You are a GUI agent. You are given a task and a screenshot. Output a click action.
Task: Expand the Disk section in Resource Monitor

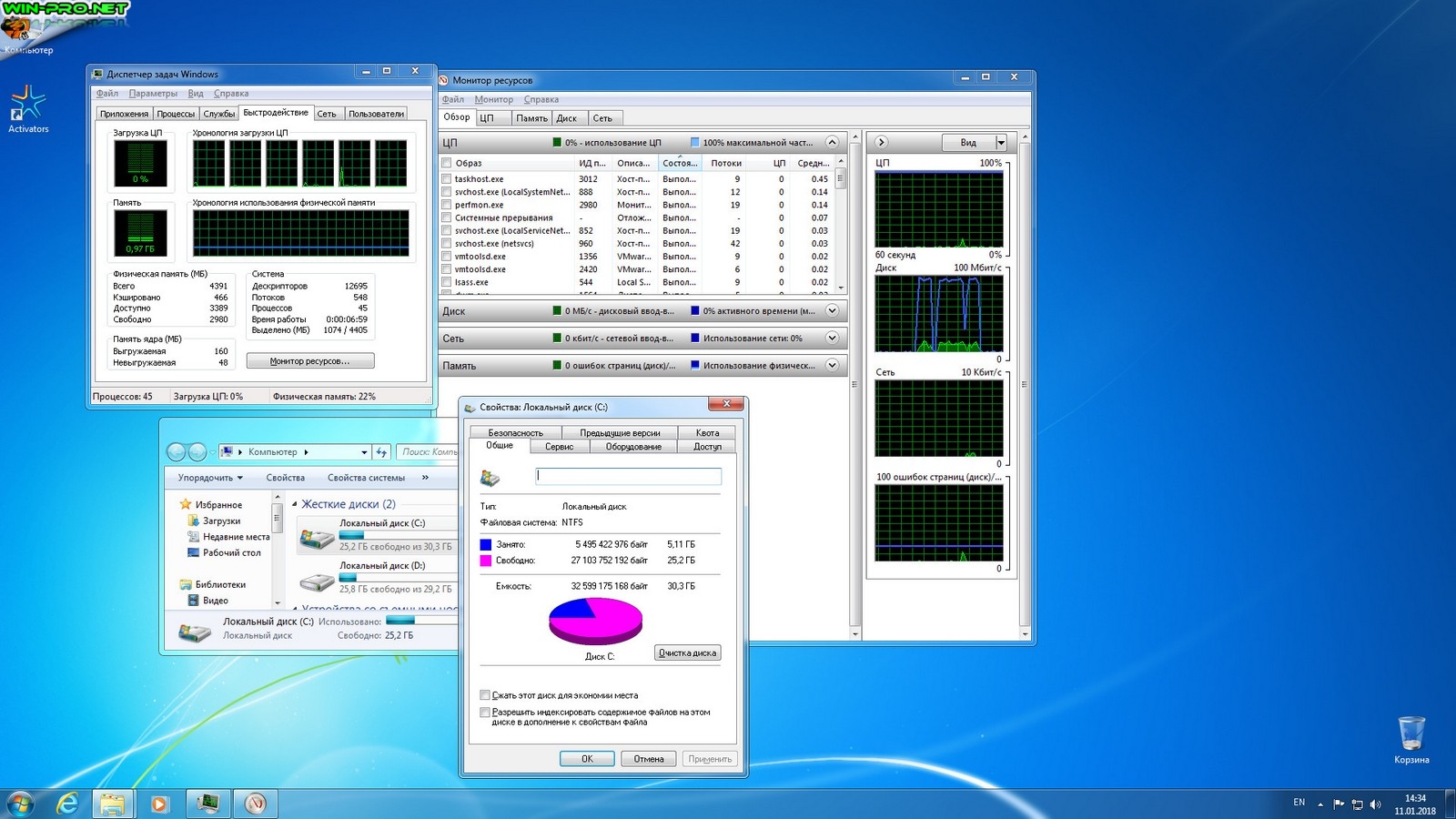[x=832, y=311]
